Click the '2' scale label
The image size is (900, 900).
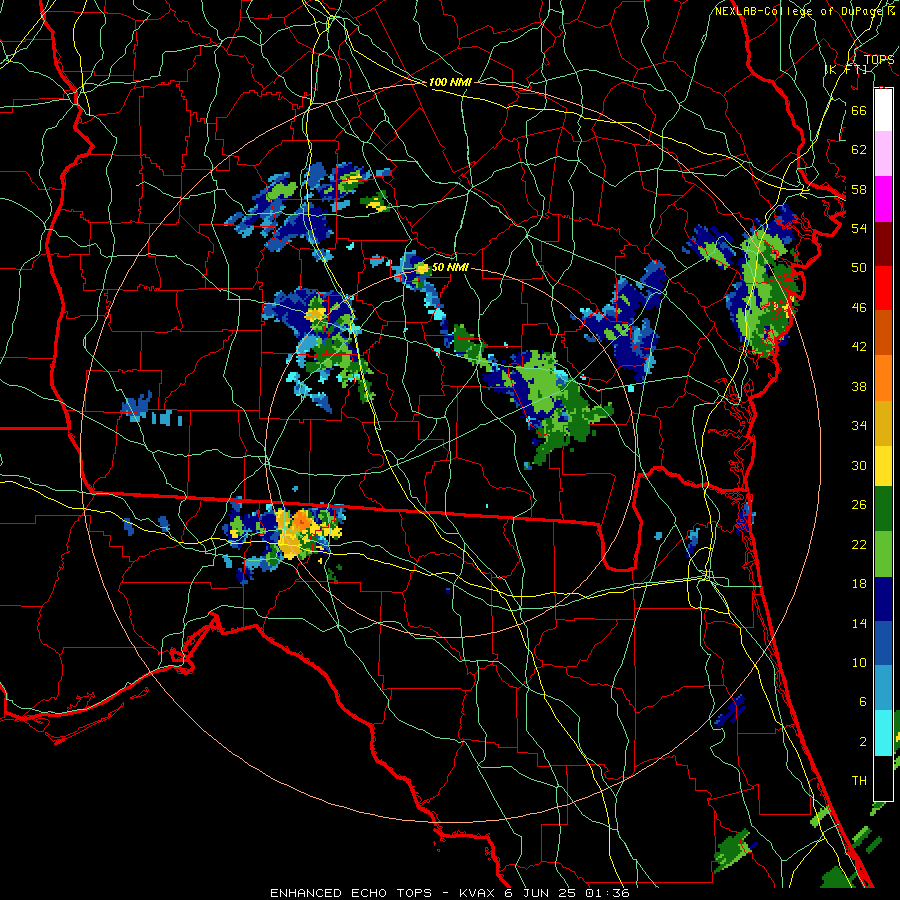point(862,742)
